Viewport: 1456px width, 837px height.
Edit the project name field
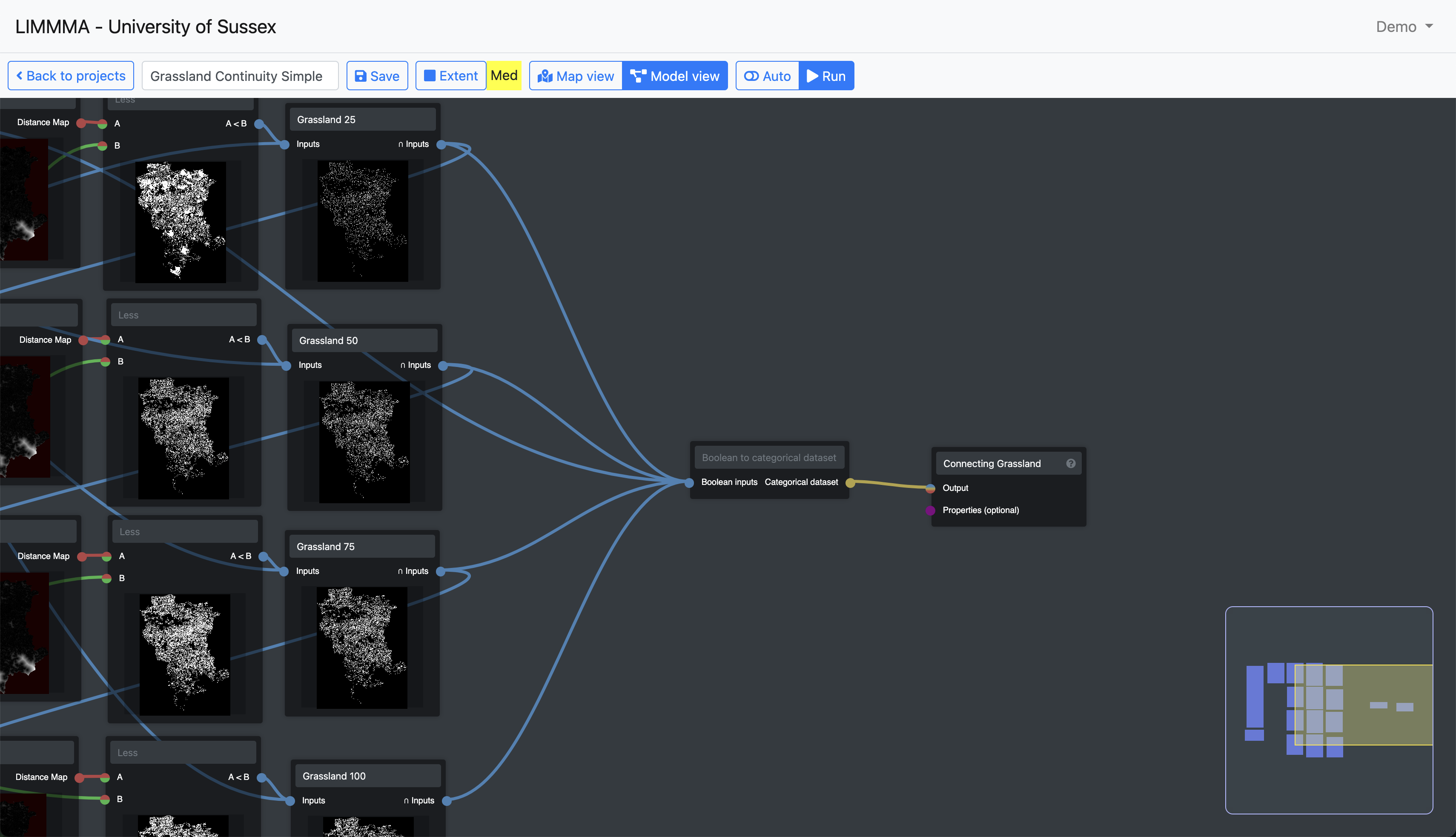coord(240,76)
